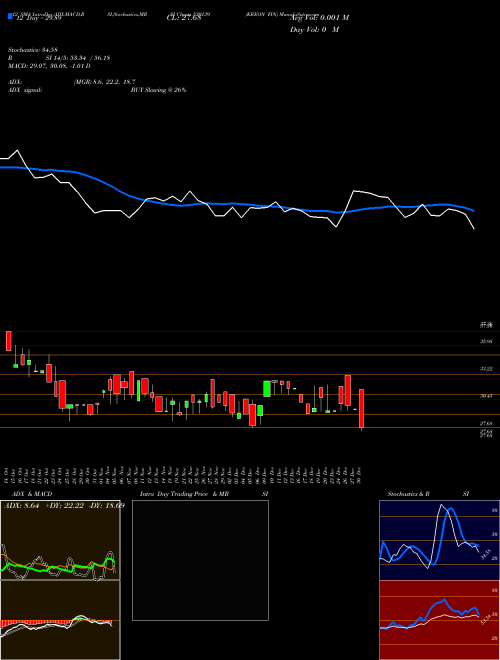
Task: Click the 35.96 price axis label
Action: pos(486,341)
